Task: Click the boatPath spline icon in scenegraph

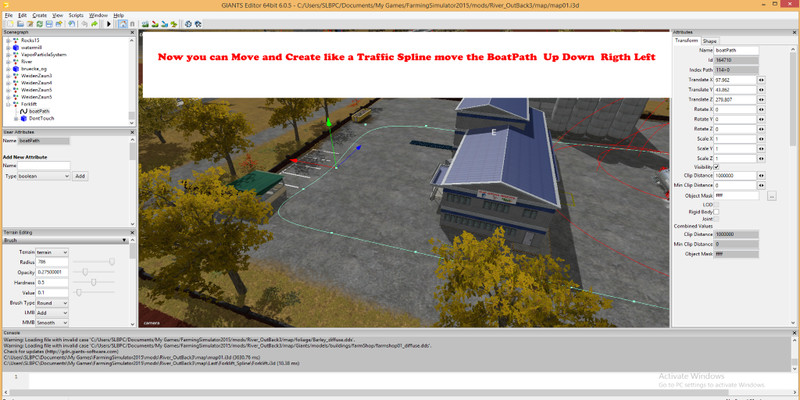Action: [x=23, y=111]
